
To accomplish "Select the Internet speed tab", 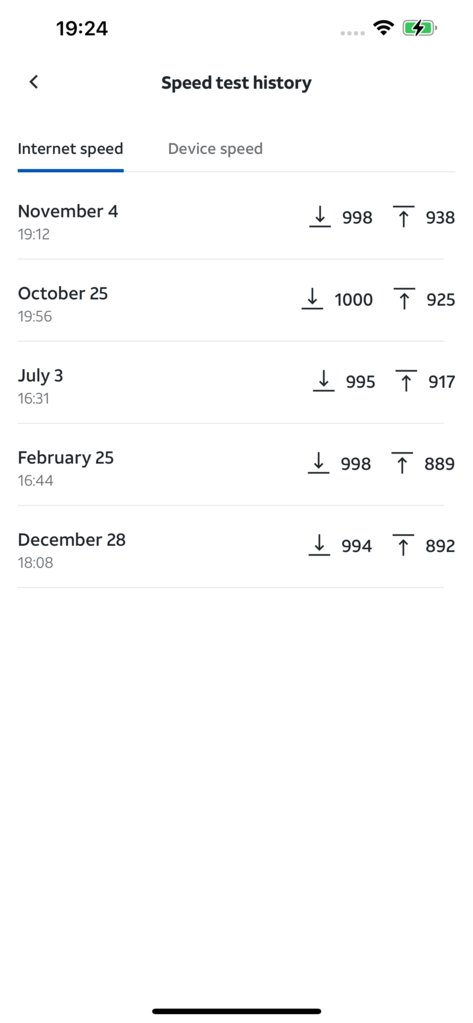I will (x=70, y=149).
